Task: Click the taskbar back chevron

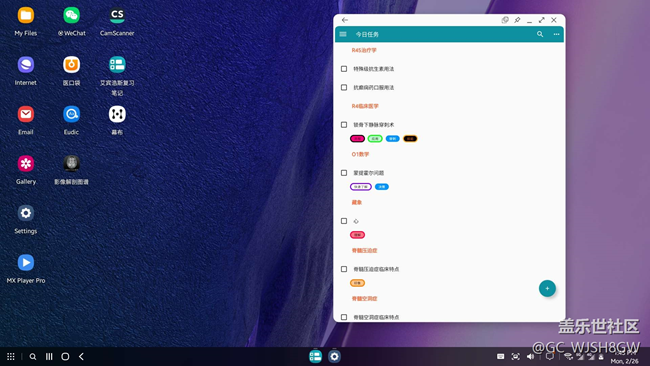Action: click(81, 356)
